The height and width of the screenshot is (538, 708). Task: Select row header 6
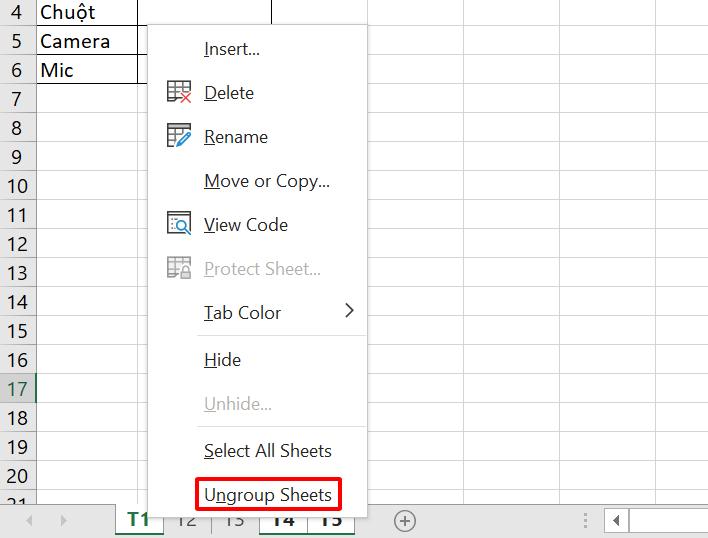coord(18,70)
